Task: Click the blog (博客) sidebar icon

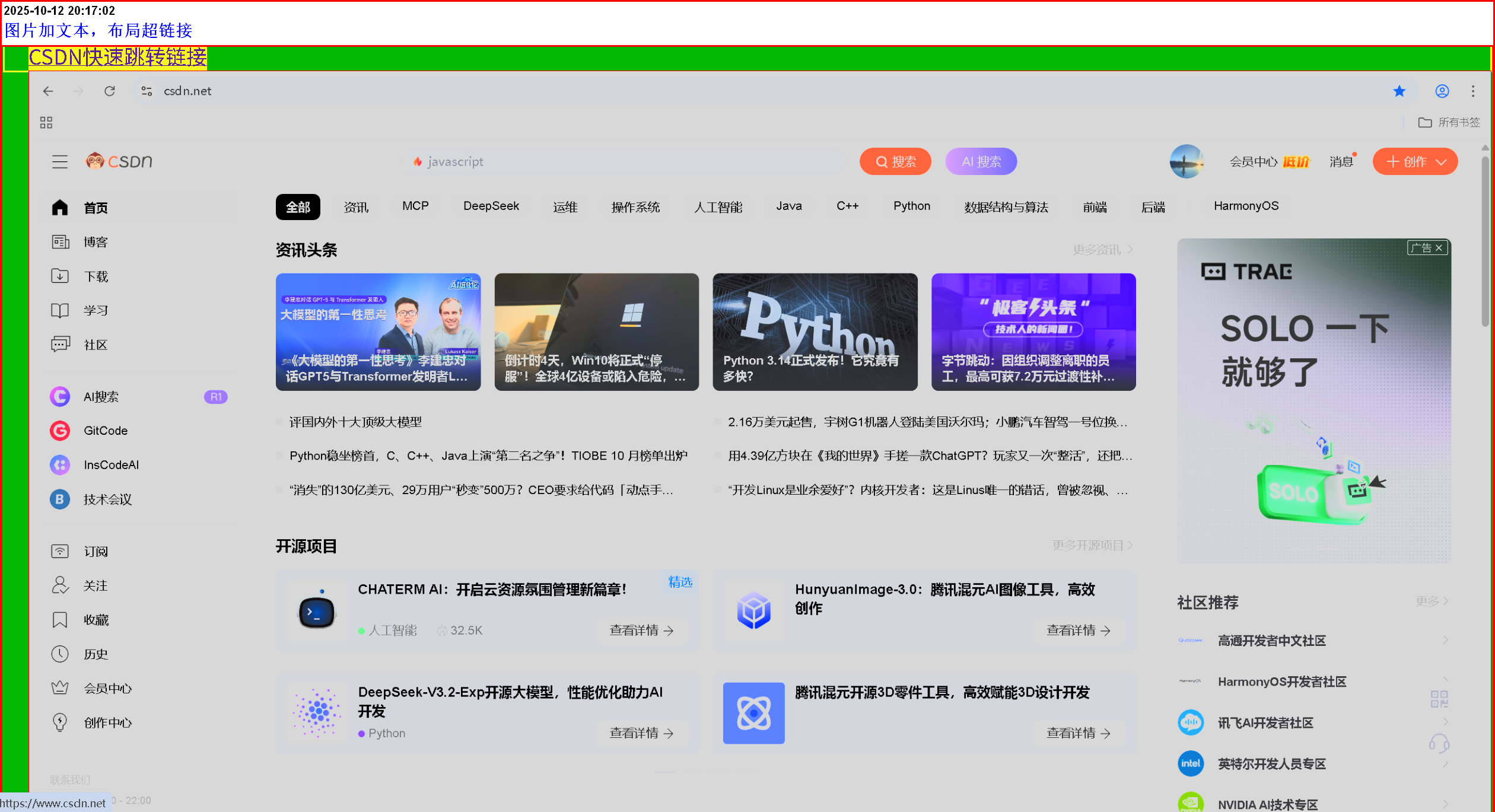Action: pyautogui.click(x=60, y=242)
